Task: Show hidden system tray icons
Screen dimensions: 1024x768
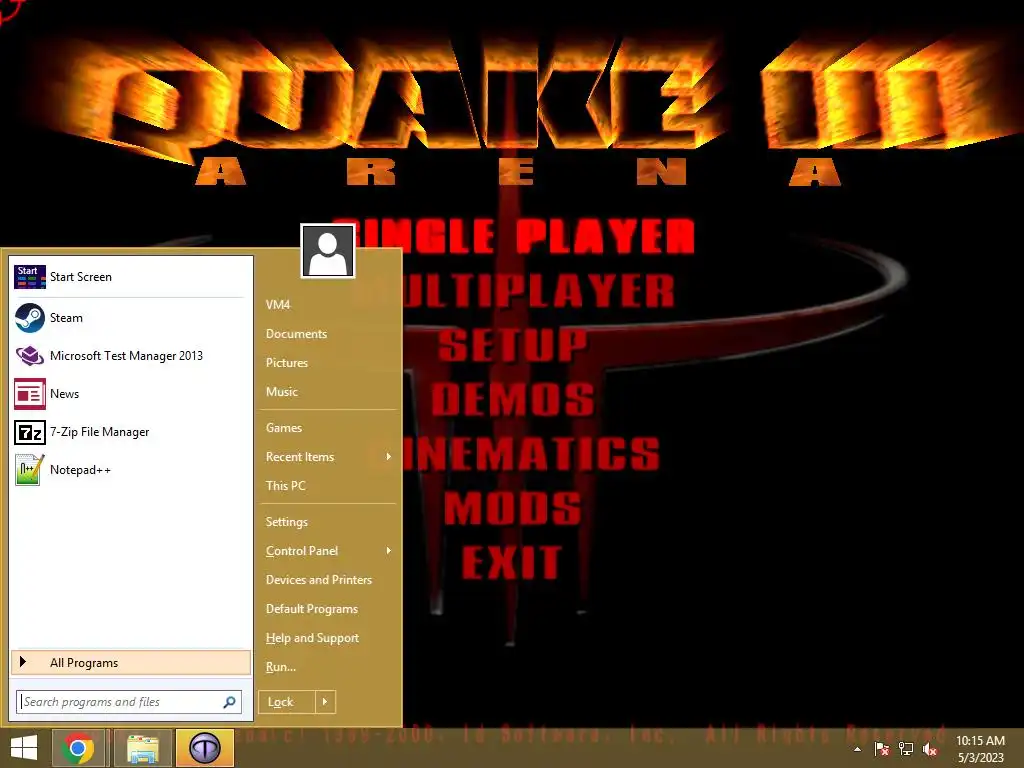Action: [857, 749]
